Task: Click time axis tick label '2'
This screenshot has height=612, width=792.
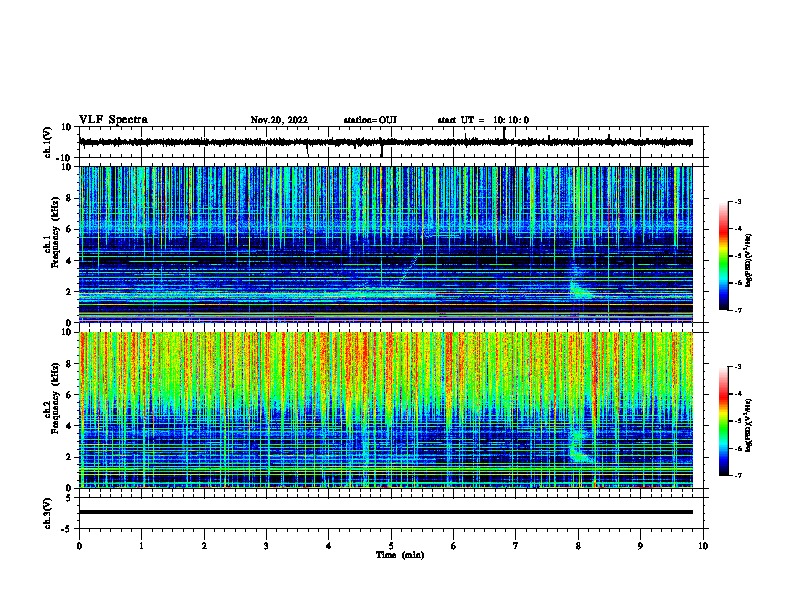Action: pyautogui.click(x=204, y=546)
